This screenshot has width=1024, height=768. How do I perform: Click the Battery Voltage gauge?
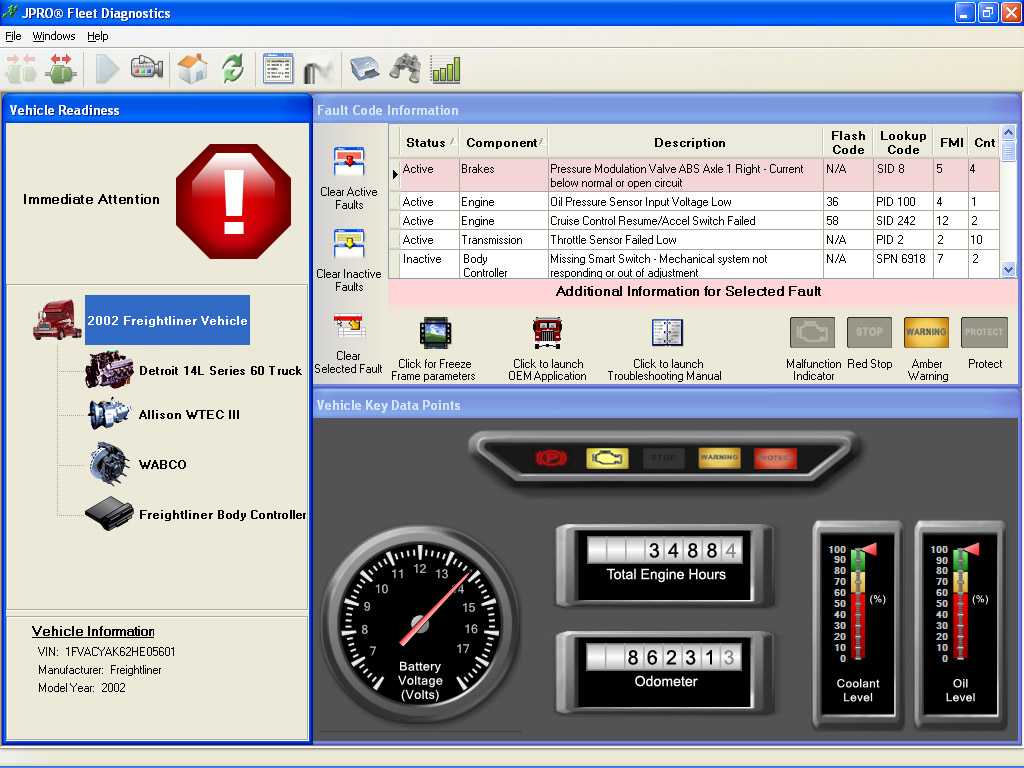(419, 625)
